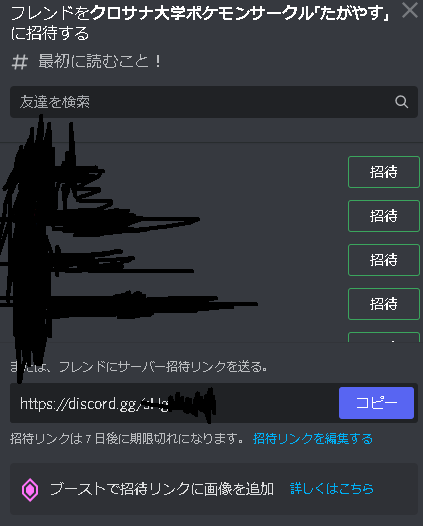
Task: Select the discord.gg invite link field
Action: (x=174, y=403)
